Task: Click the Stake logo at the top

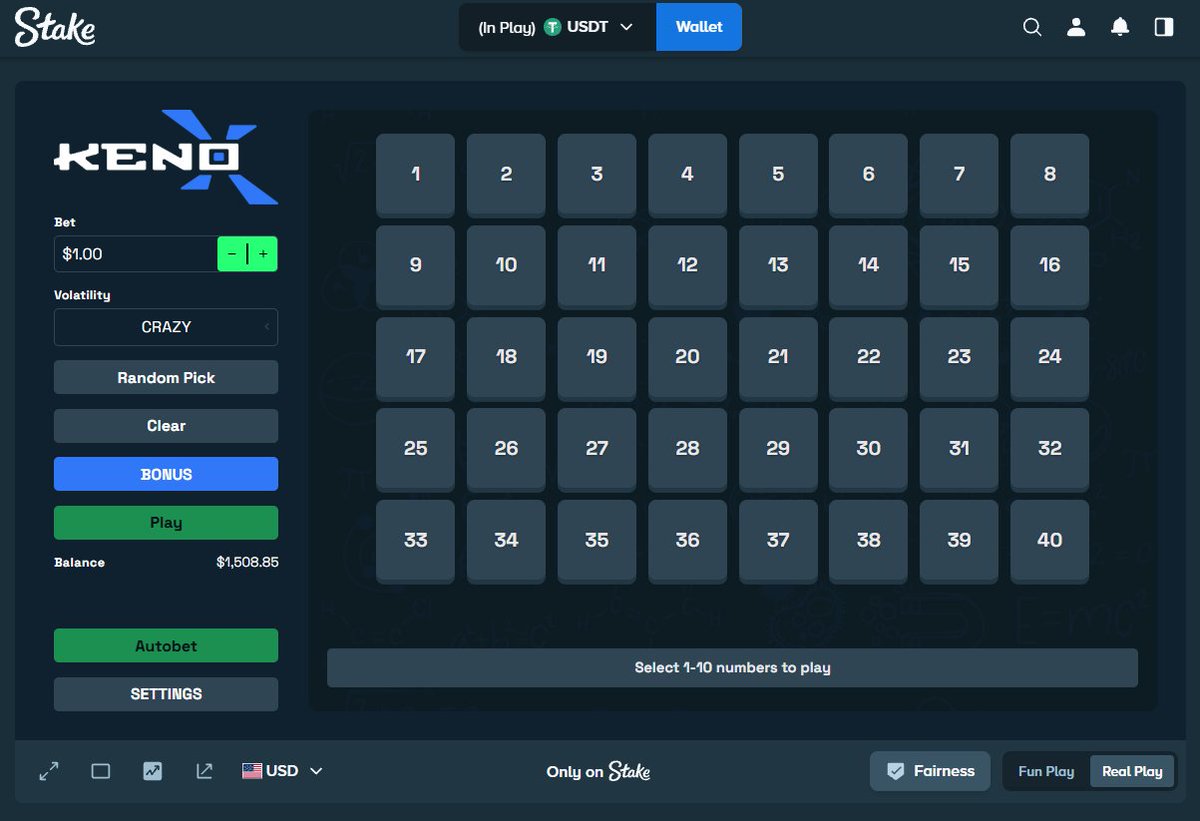Action: click(x=55, y=27)
